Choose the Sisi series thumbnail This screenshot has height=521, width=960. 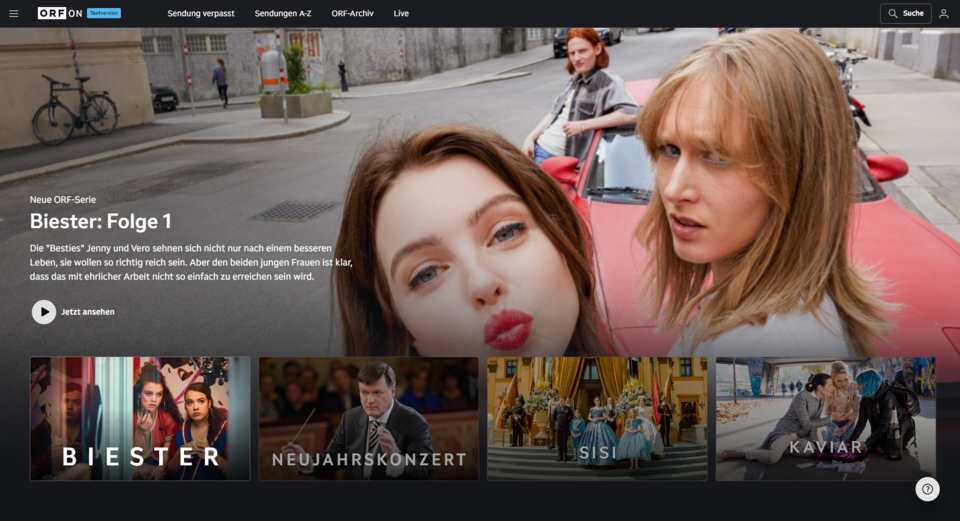(x=597, y=419)
